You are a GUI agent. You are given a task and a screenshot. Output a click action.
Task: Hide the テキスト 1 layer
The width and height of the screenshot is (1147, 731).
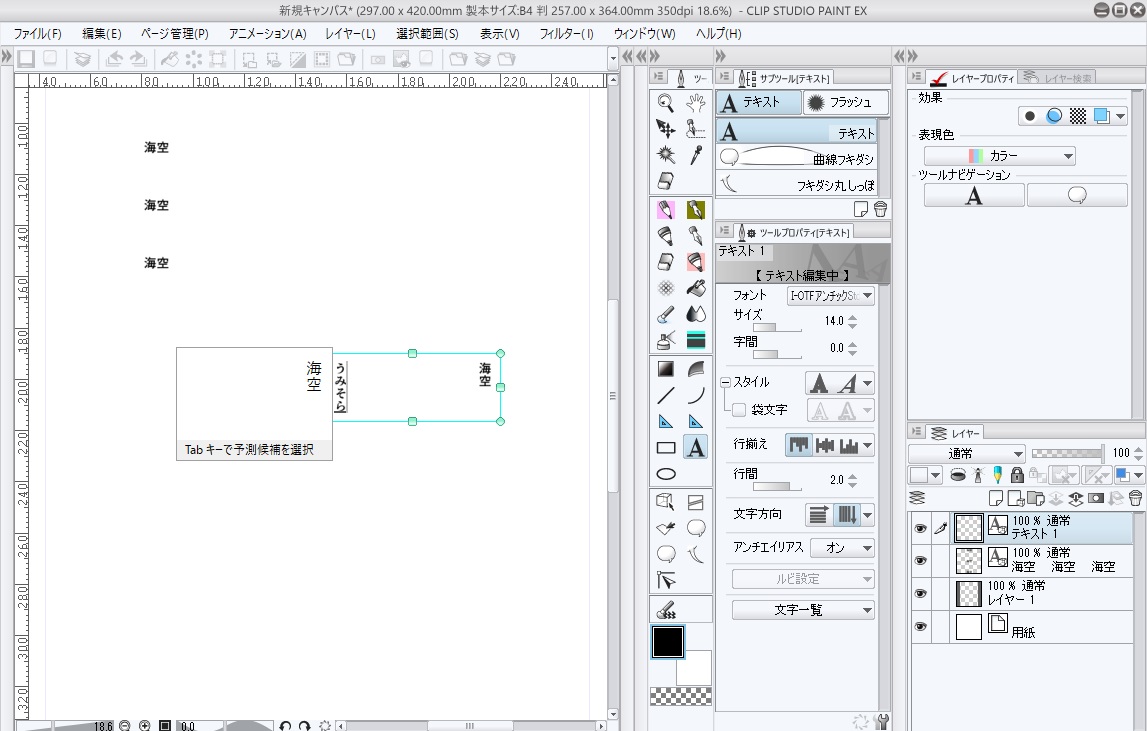920,528
